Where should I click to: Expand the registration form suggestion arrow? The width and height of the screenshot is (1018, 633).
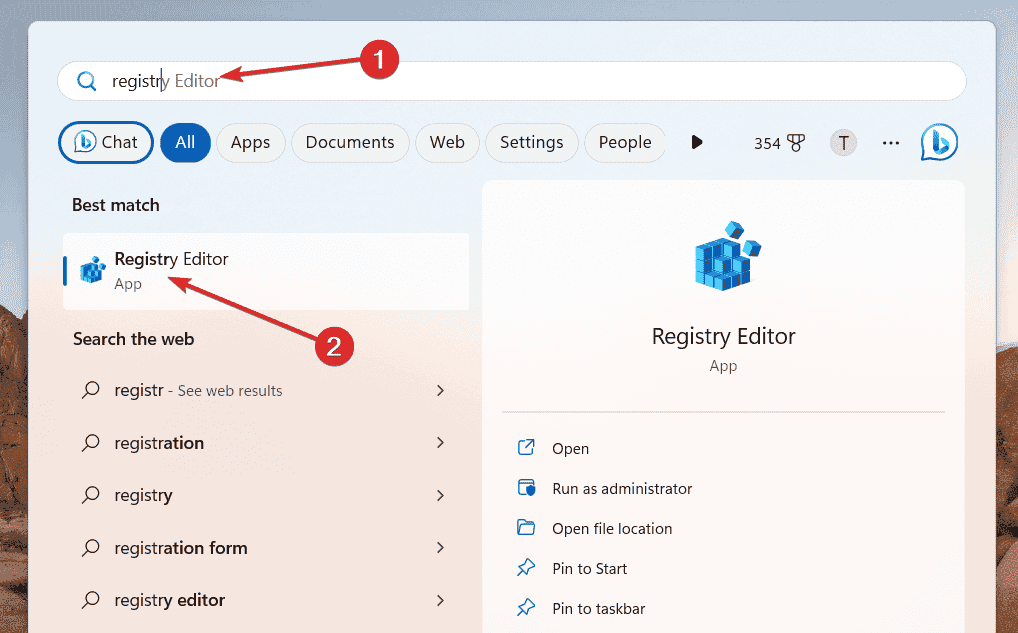pos(440,548)
